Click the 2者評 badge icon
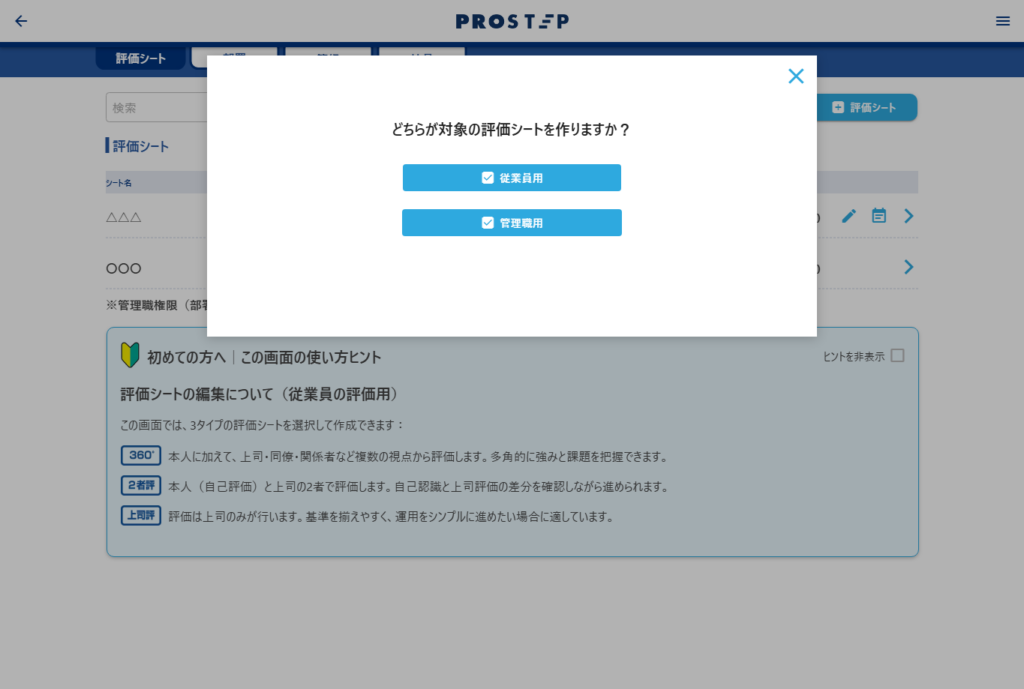 (x=141, y=486)
